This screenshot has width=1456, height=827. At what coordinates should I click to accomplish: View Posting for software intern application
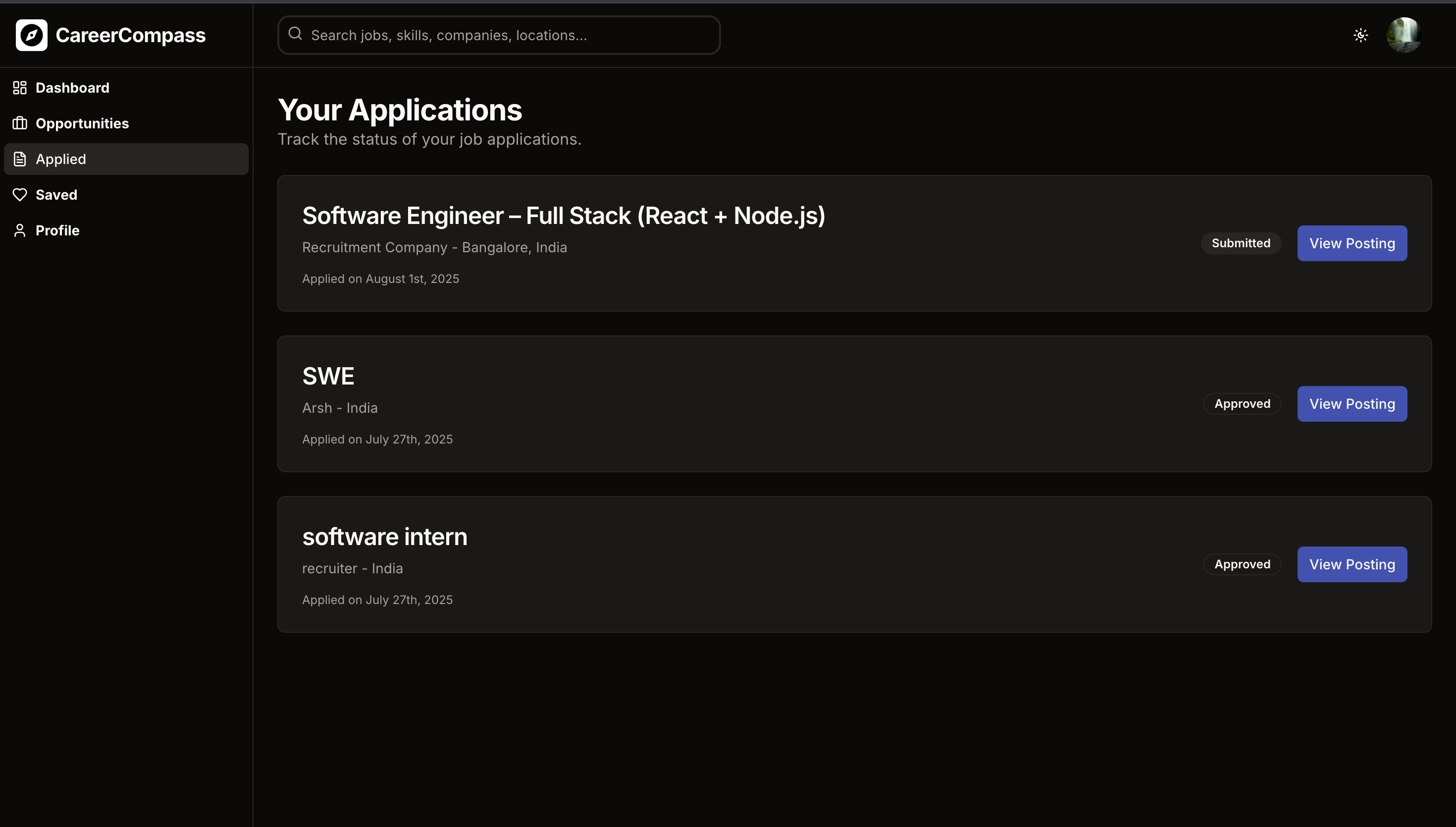(1352, 564)
